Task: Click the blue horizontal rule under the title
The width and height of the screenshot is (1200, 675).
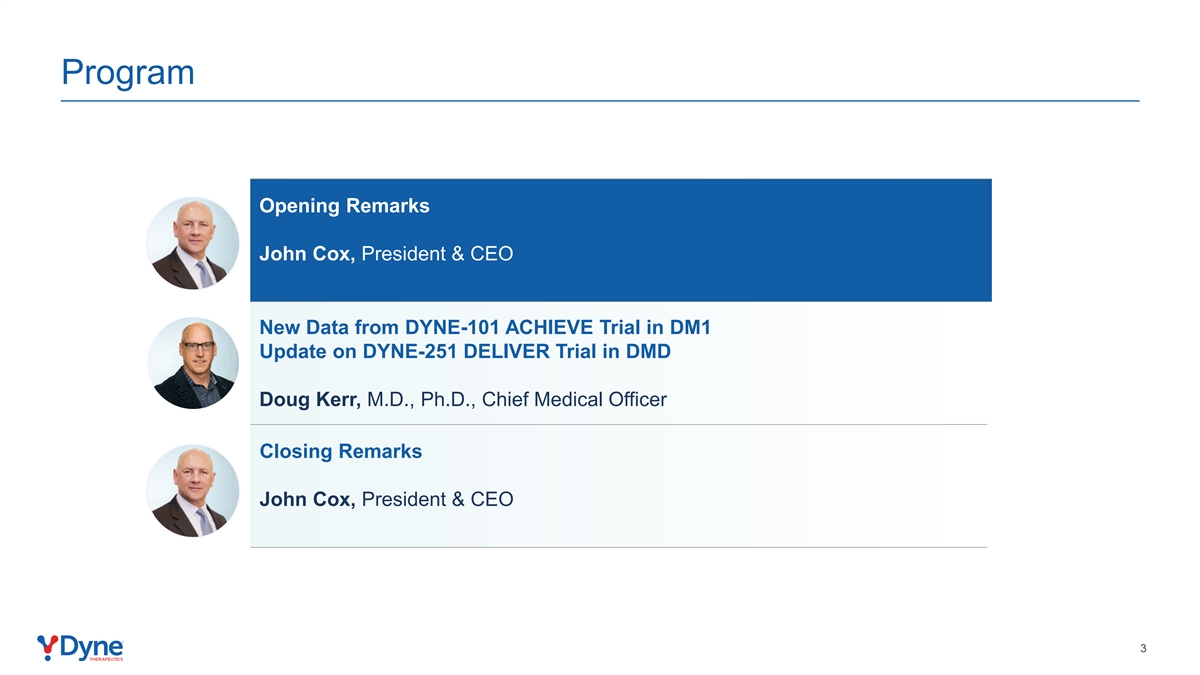Action: point(600,101)
